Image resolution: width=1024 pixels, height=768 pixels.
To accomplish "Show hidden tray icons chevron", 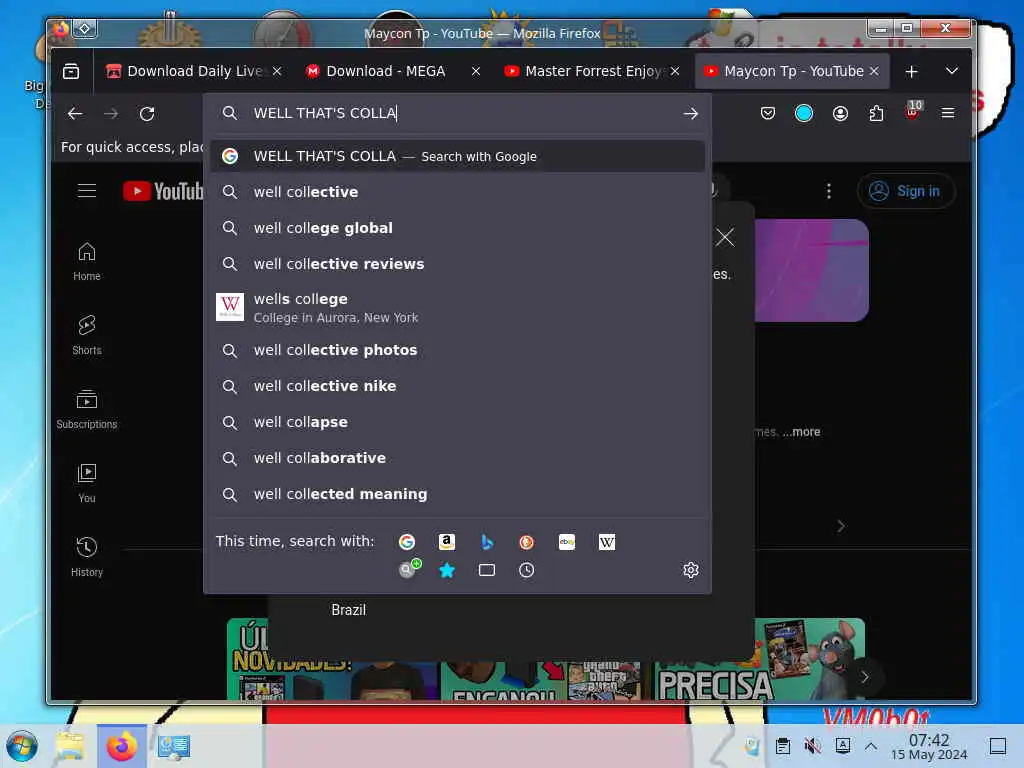I will click(x=871, y=746).
